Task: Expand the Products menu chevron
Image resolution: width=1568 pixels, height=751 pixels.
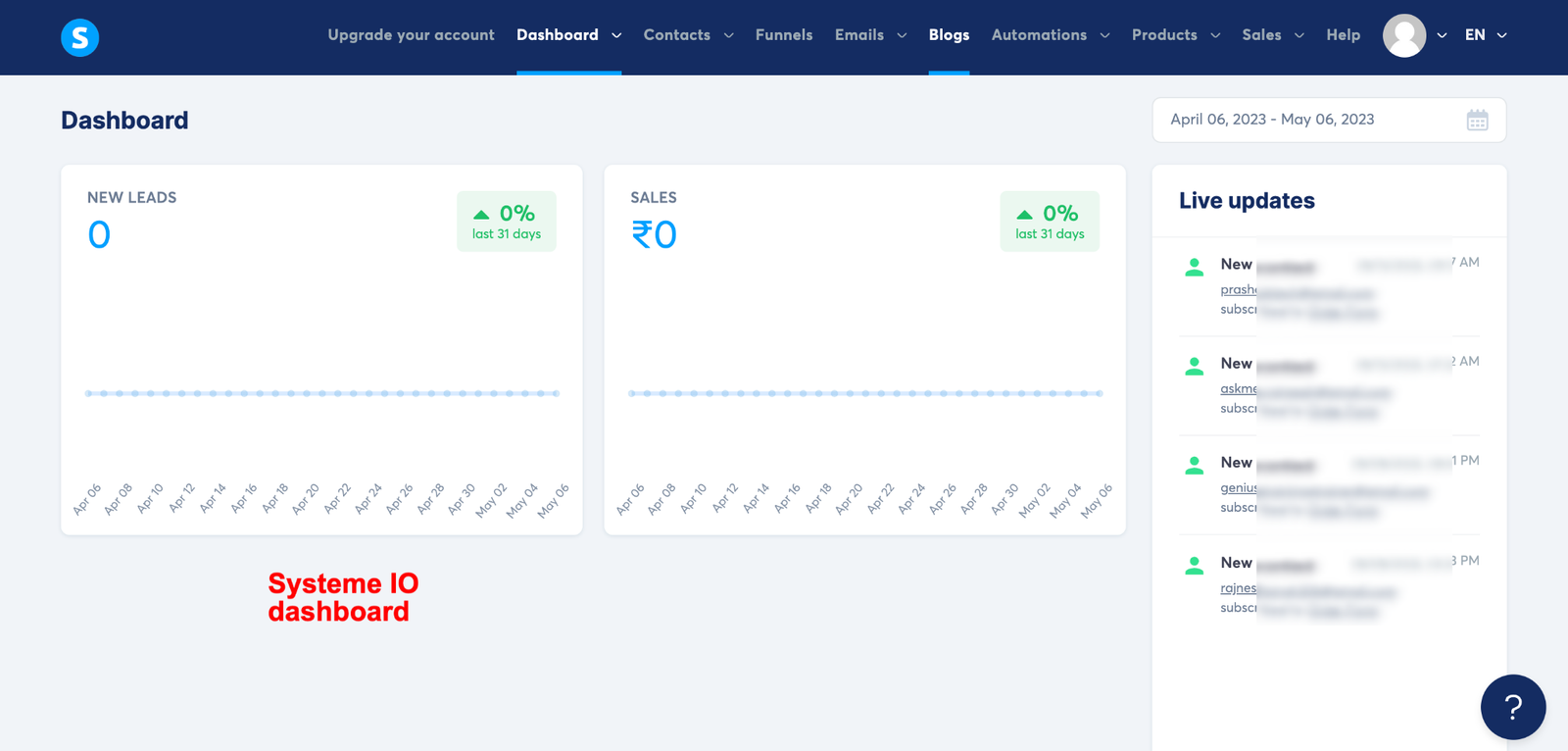Action: point(1215,35)
